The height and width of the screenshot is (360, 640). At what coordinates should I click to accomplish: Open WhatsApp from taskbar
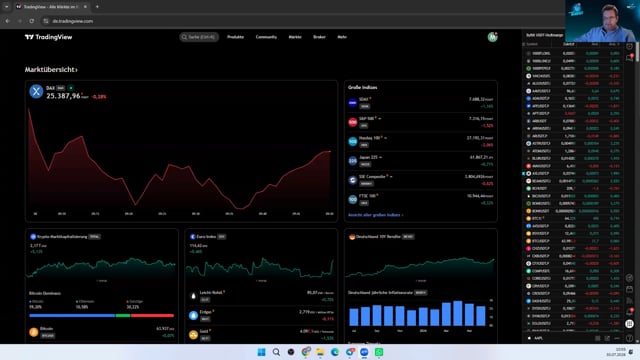[379, 352]
